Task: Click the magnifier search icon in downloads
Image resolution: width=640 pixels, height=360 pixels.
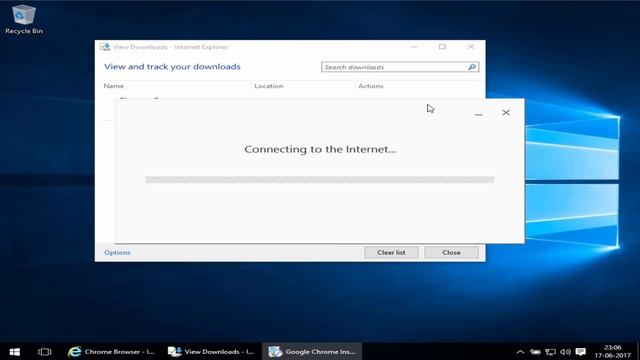Action: [x=472, y=67]
